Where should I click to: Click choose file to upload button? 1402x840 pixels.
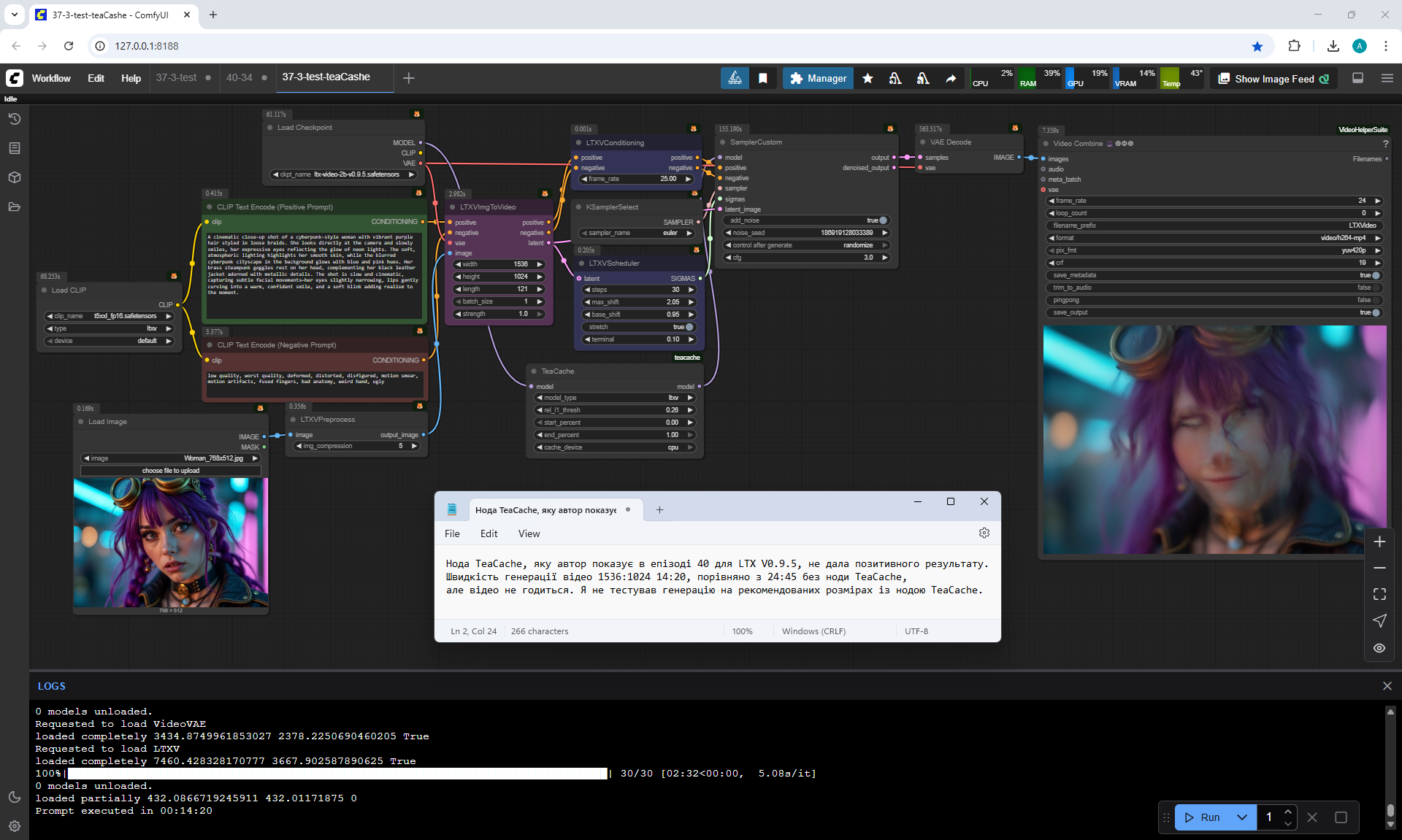[171, 471]
